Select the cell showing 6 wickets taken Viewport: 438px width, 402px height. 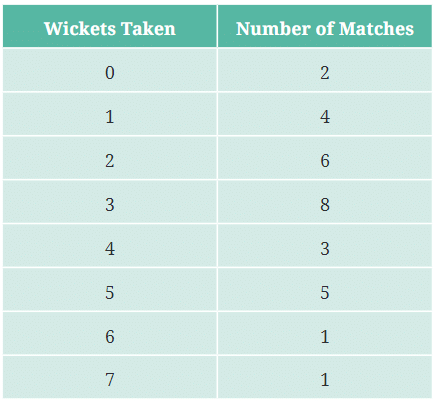pyautogui.click(x=110, y=333)
